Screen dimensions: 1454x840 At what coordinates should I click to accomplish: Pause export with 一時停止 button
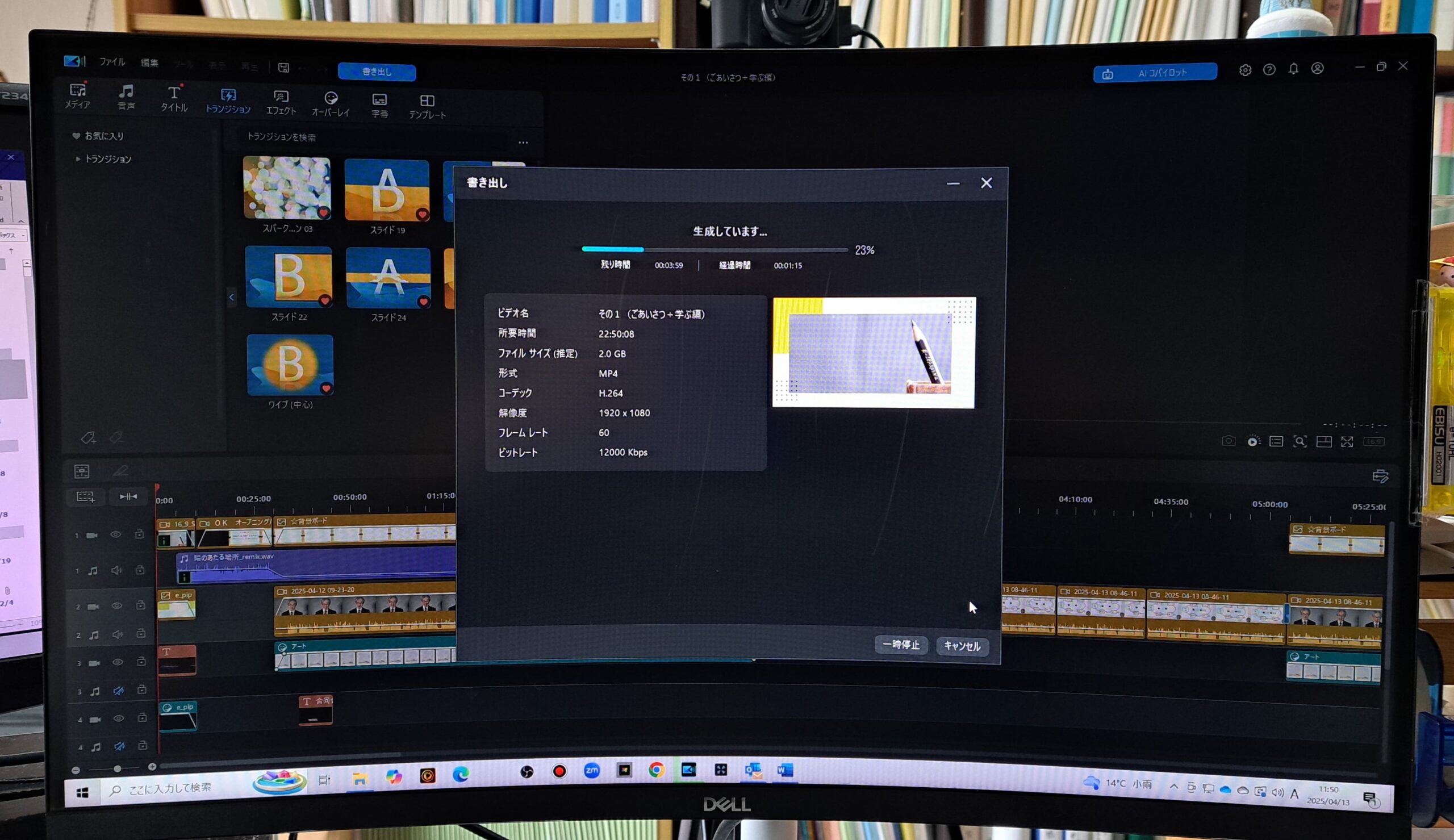[x=901, y=645]
